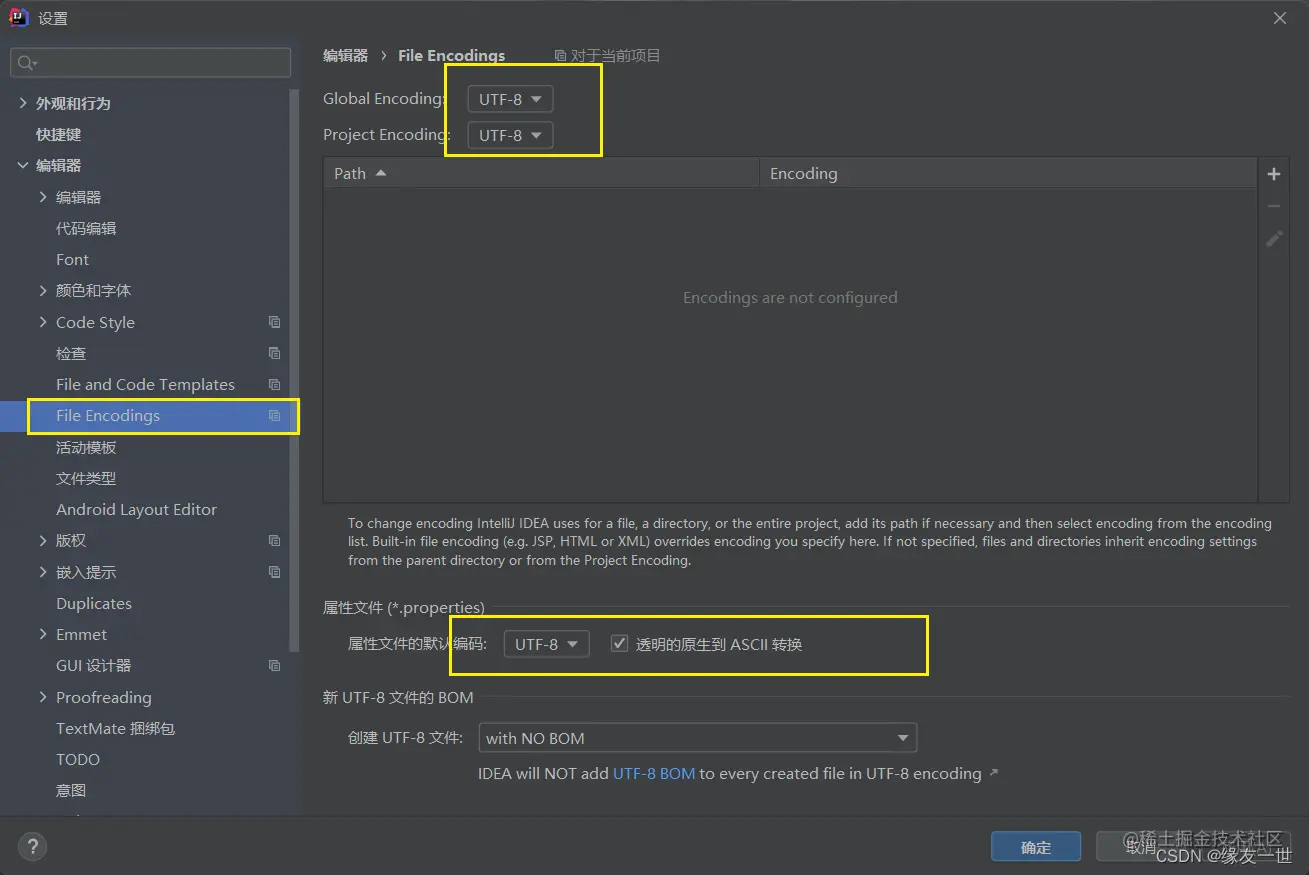The width and height of the screenshot is (1309, 875).
Task: Select TODO settings item
Action: click(x=78, y=759)
